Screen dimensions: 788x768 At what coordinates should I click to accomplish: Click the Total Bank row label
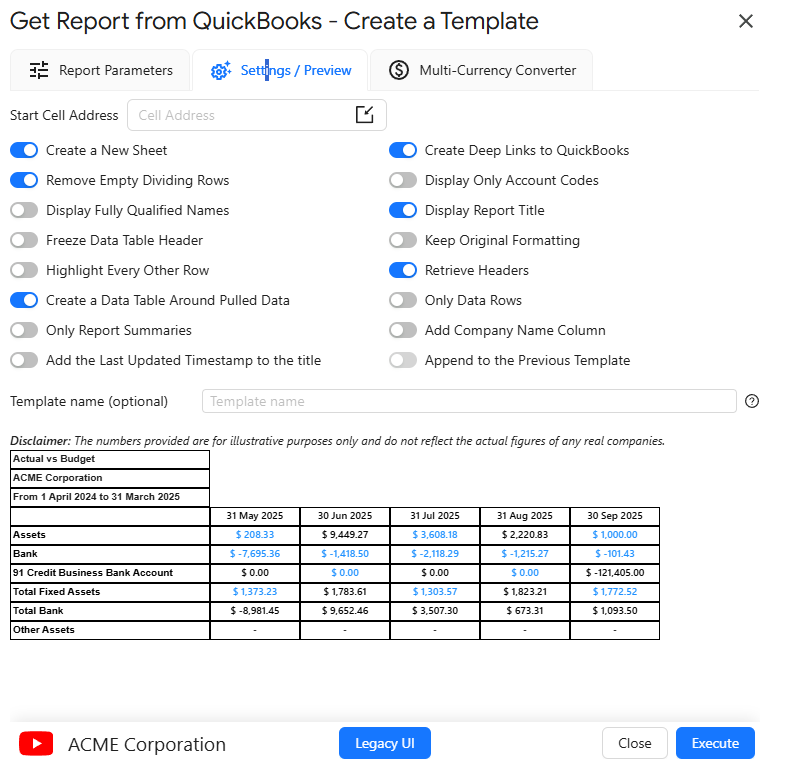(x=110, y=611)
